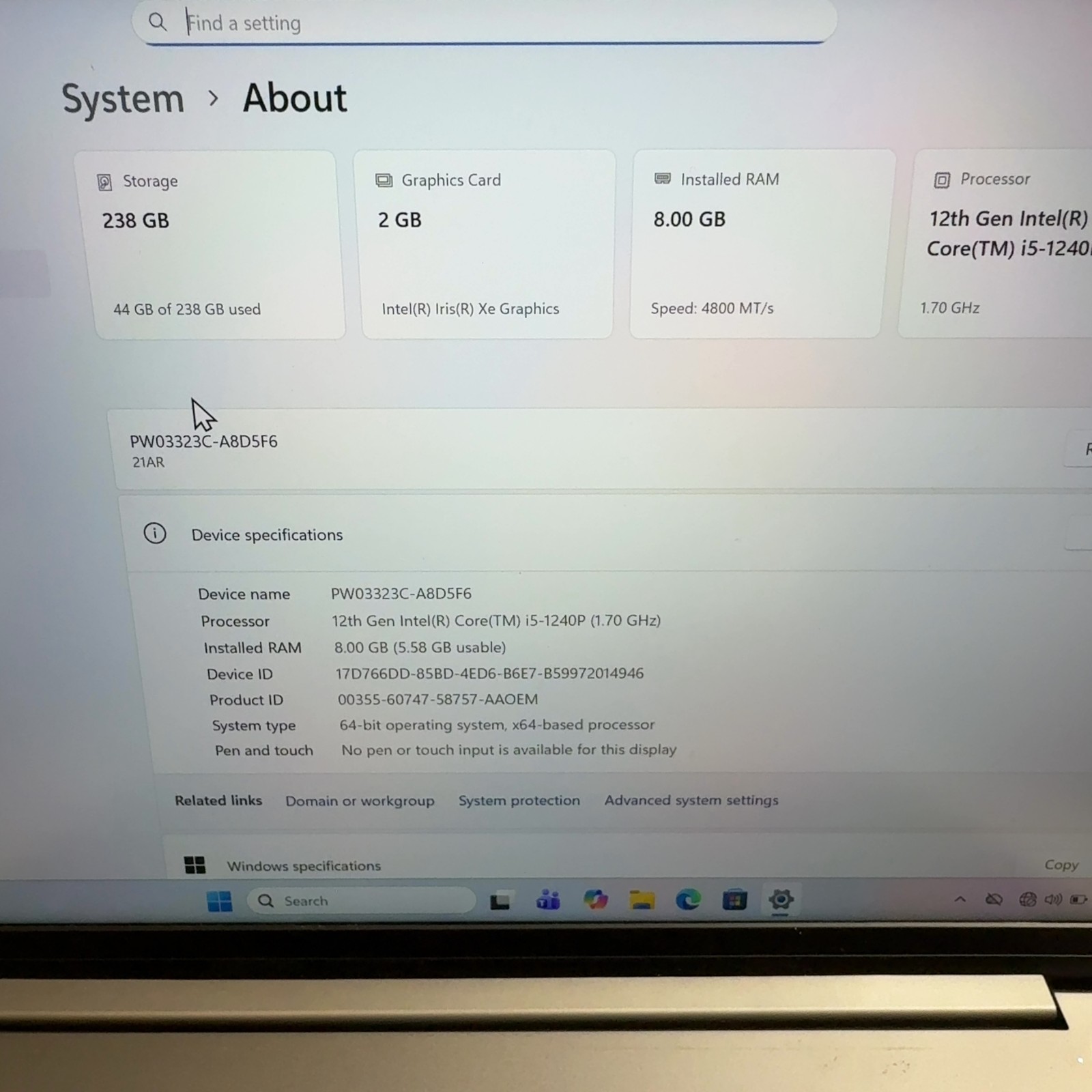Click the battery tray icon
The image size is (1092, 1092).
[x=1078, y=900]
